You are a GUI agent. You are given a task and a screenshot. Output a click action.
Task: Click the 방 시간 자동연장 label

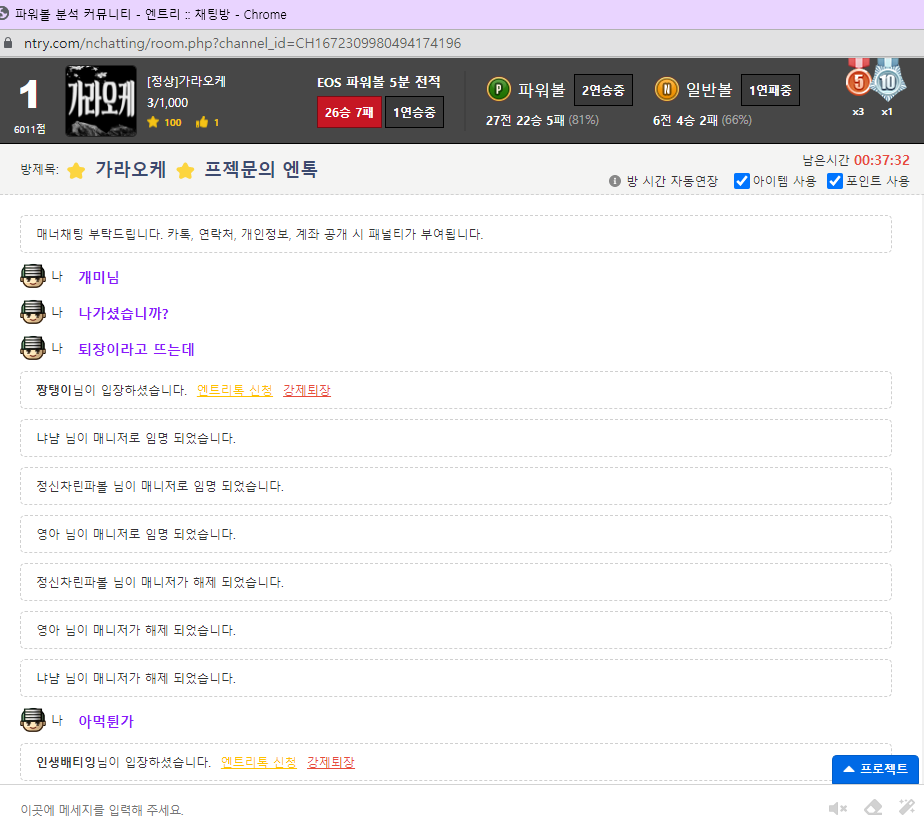click(x=672, y=181)
